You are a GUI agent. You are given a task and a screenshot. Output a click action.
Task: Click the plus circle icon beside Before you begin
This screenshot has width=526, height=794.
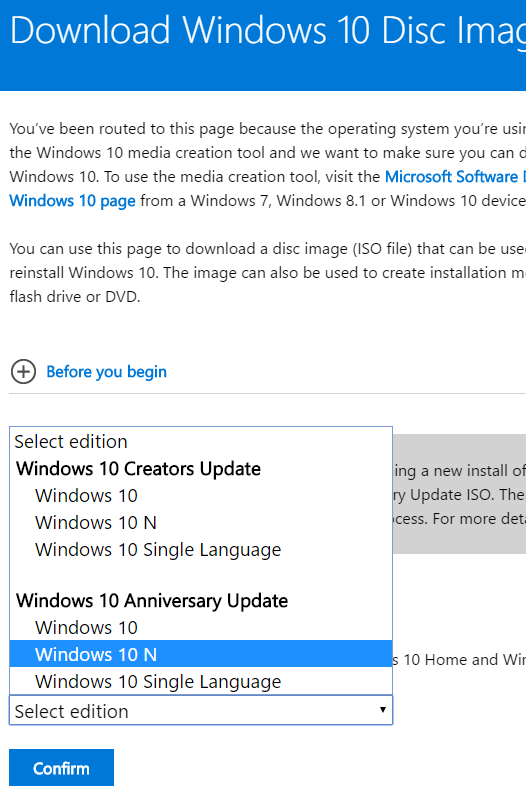(x=23, y=372)
